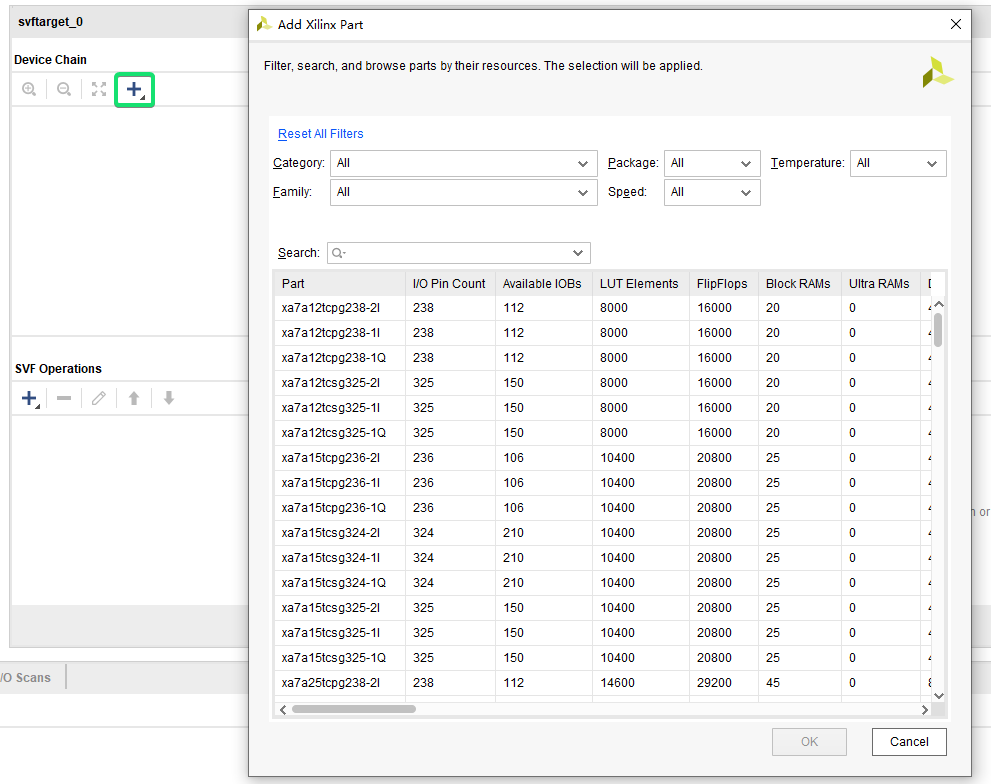The height and width of the screenshot is (784, 991).
Task: Open the Package dropdown
Action: (712, 163)
